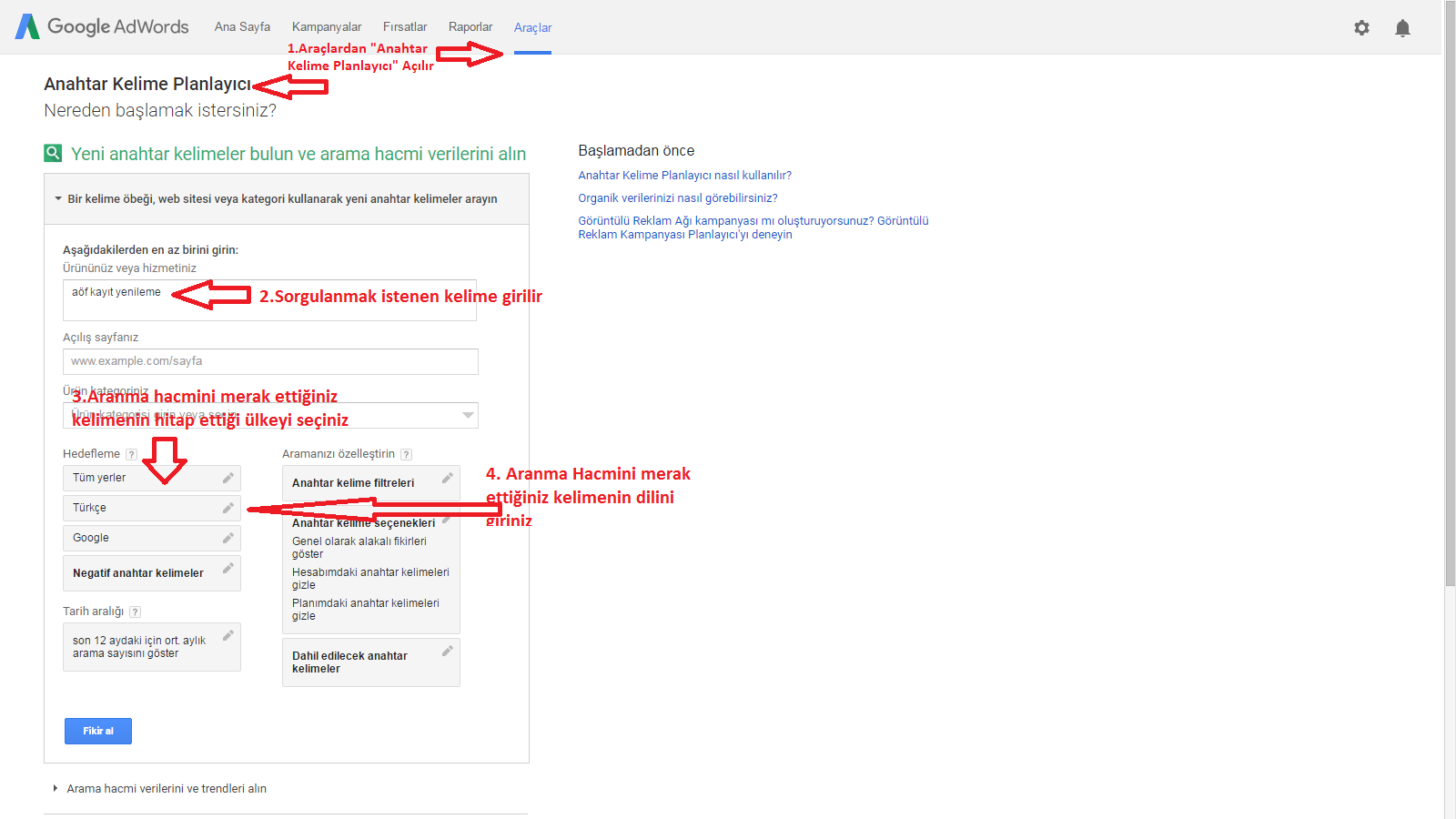1456x819 pixels.
Task: Open the Kampanyalar tab
Action: tap(327, 26)
